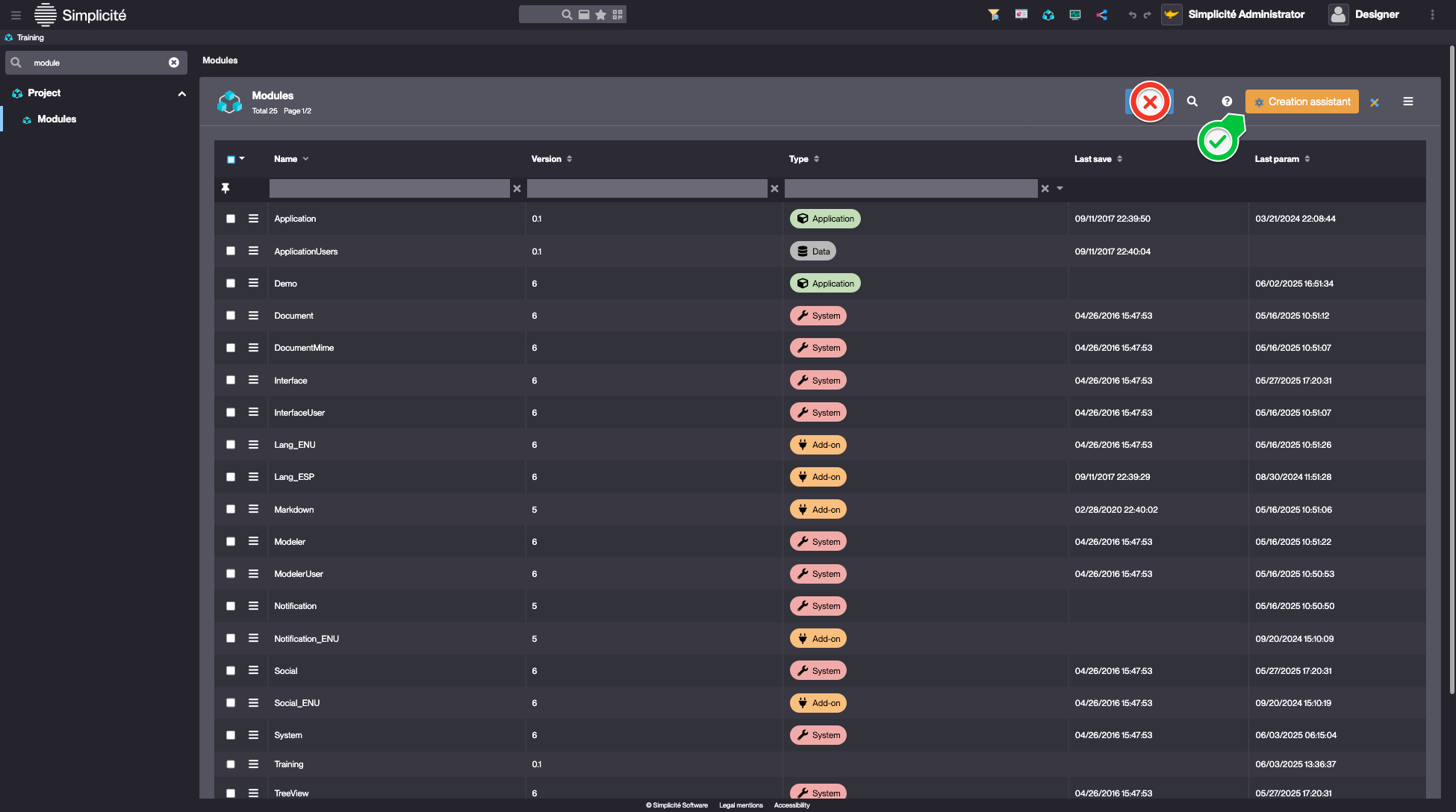Open the Simplicité Software footer link
The width and height of the screenshot is (1456, 812).
pyautogui.click(x=676, y=805)
